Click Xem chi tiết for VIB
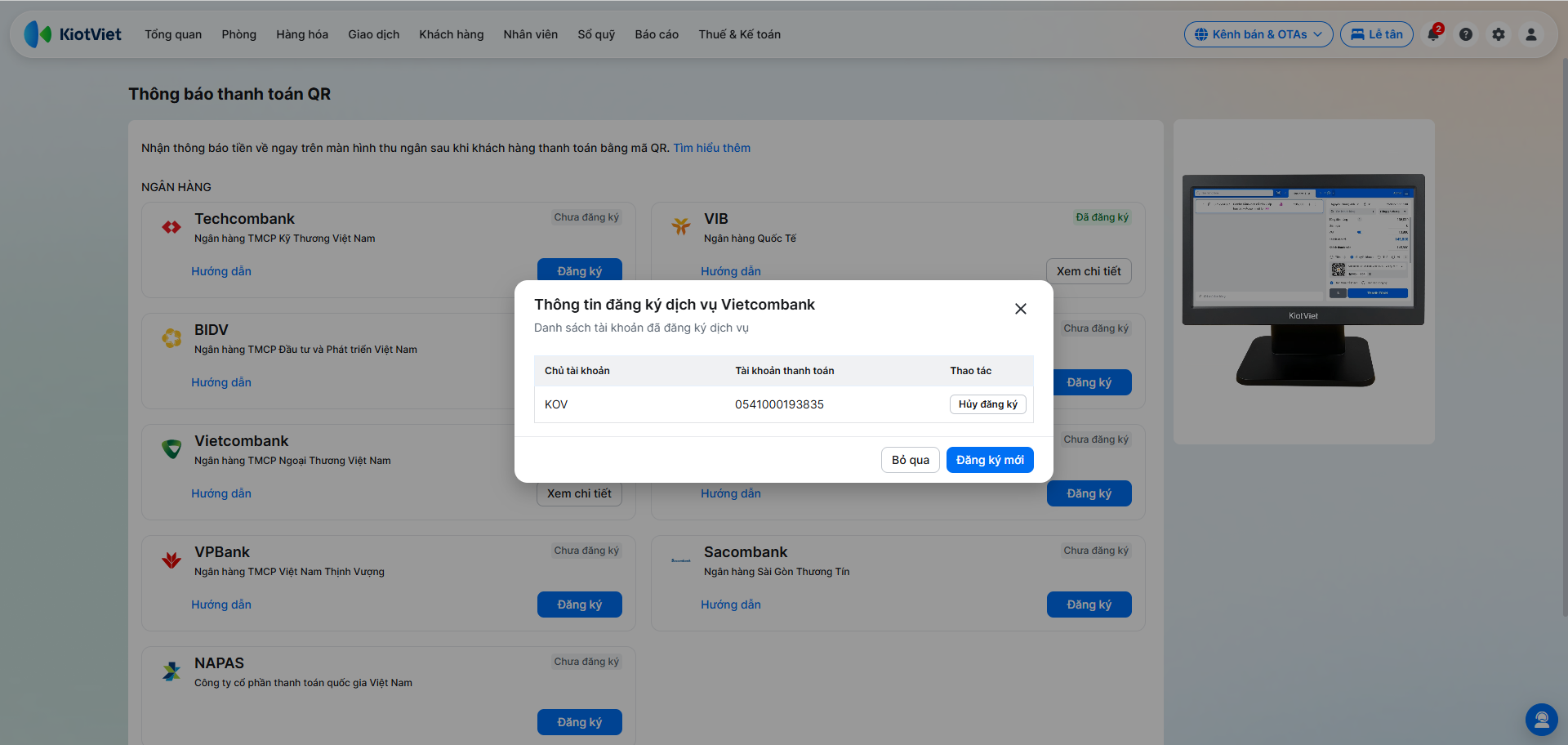1568x745 pixels. 1089,271
